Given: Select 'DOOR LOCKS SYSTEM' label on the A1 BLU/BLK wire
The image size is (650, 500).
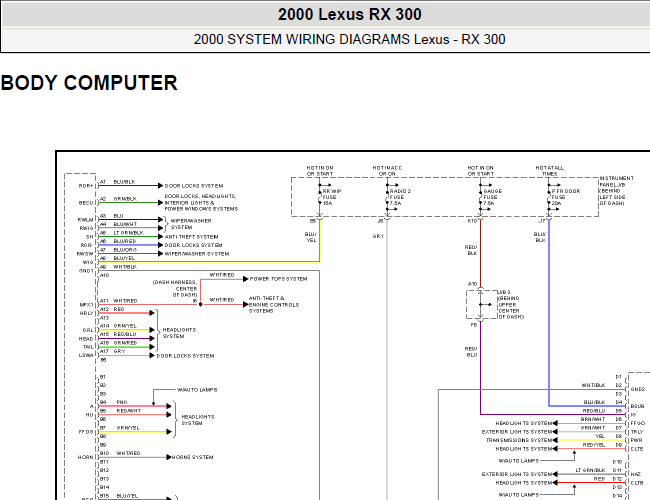Looking at the screenshot, I should pos(194,186).
